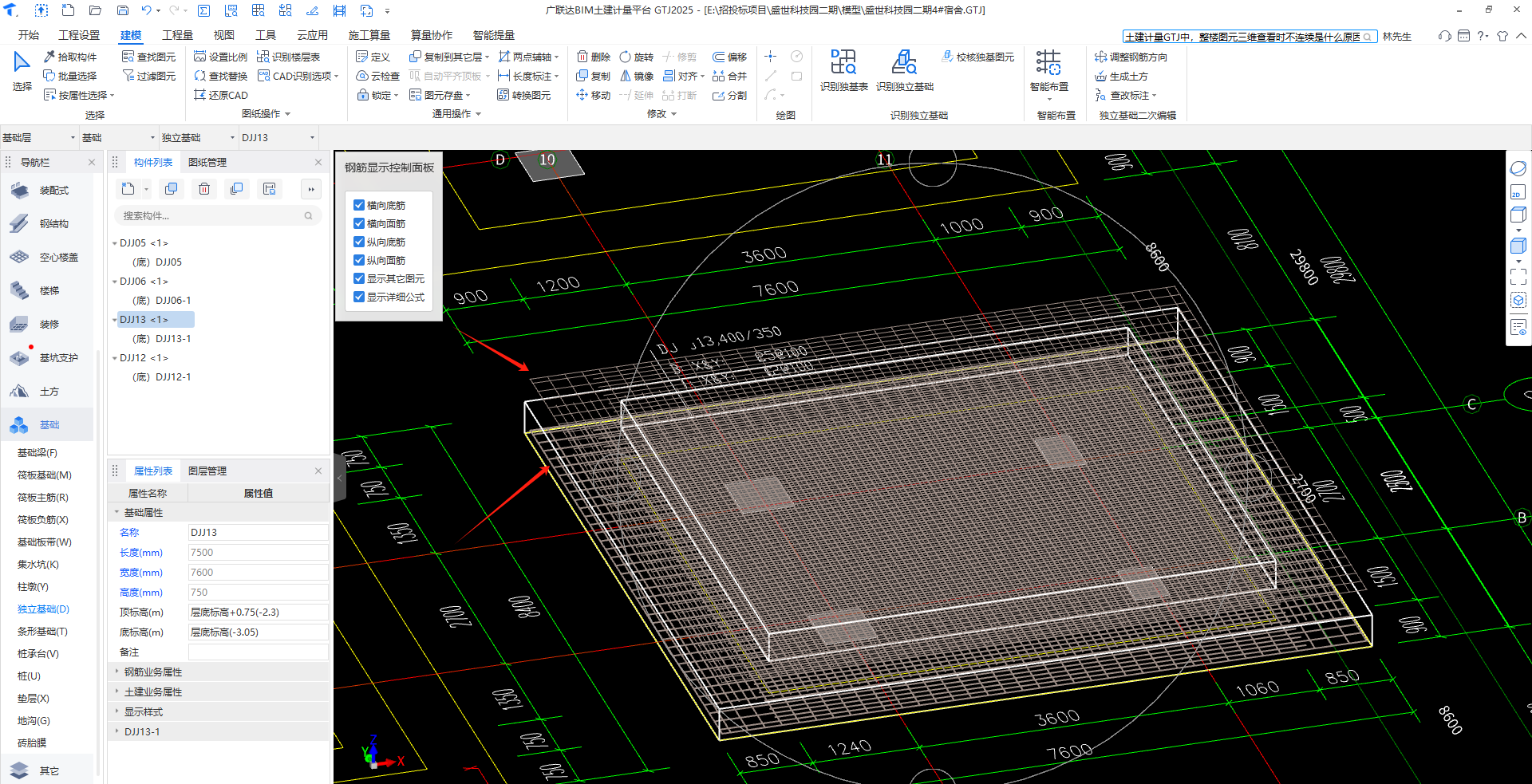Select 基础梁(F) in navigation

point(38,452)
